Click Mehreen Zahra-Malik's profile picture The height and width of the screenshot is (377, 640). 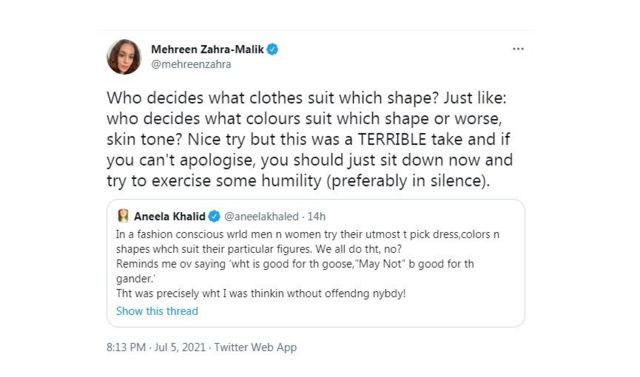124,57
